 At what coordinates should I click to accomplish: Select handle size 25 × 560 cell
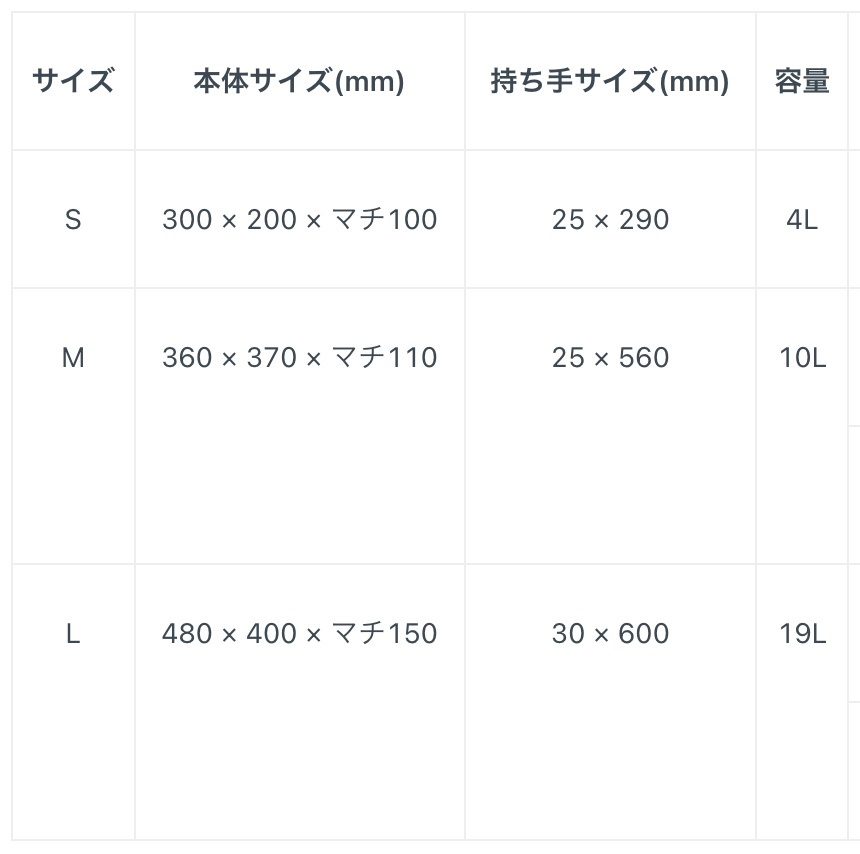[x=610, y=357]
